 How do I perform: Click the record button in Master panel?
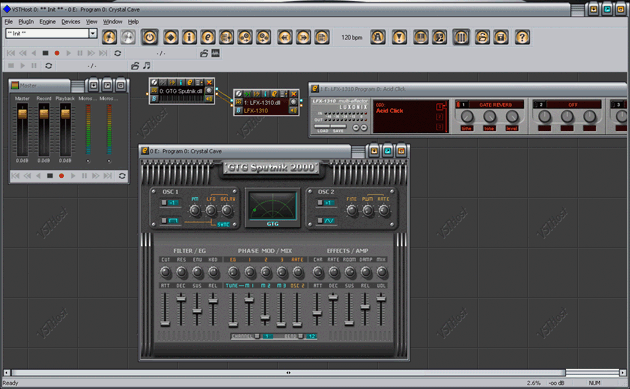tap(61, 176)
